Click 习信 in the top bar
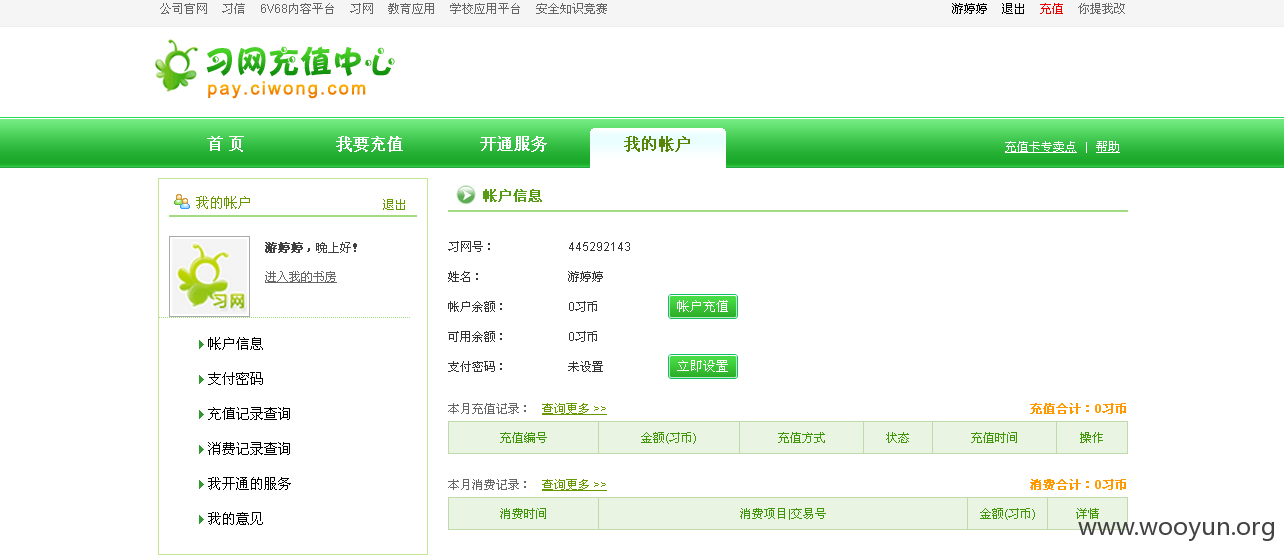Screen dimensions: 1284x556 (234, 9)
